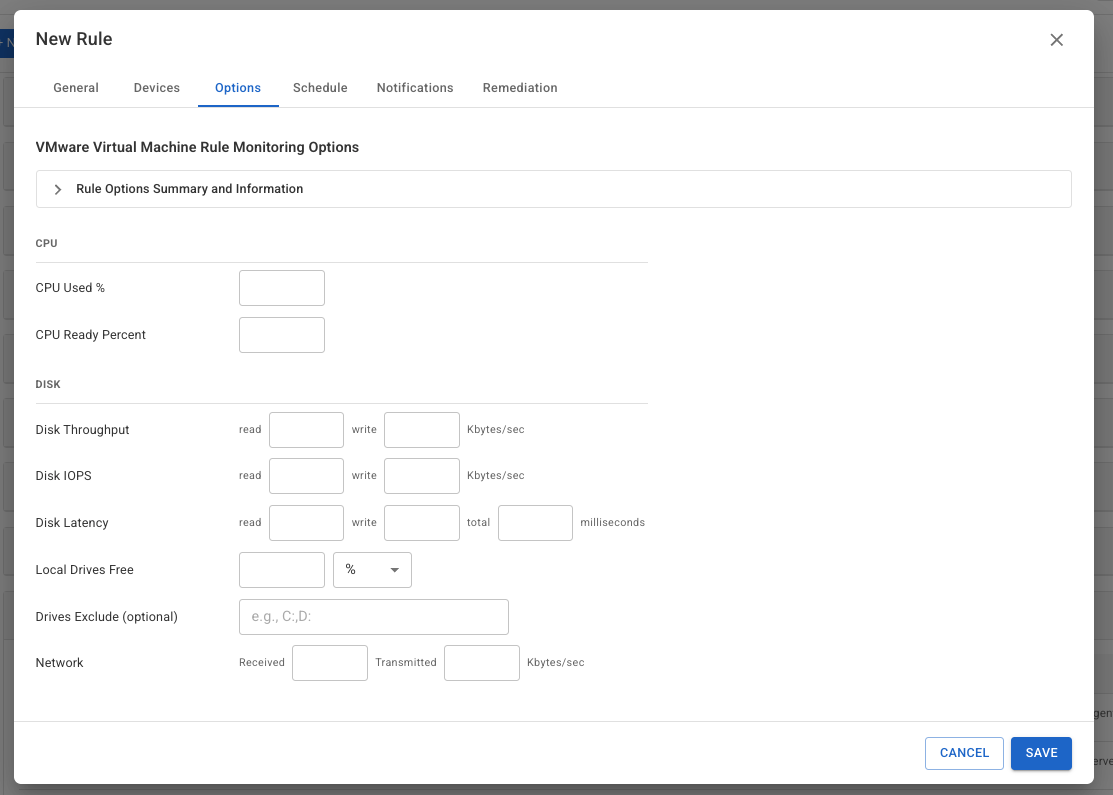
Task: Focus the Disk Latency write field
Action: [422, 523]
